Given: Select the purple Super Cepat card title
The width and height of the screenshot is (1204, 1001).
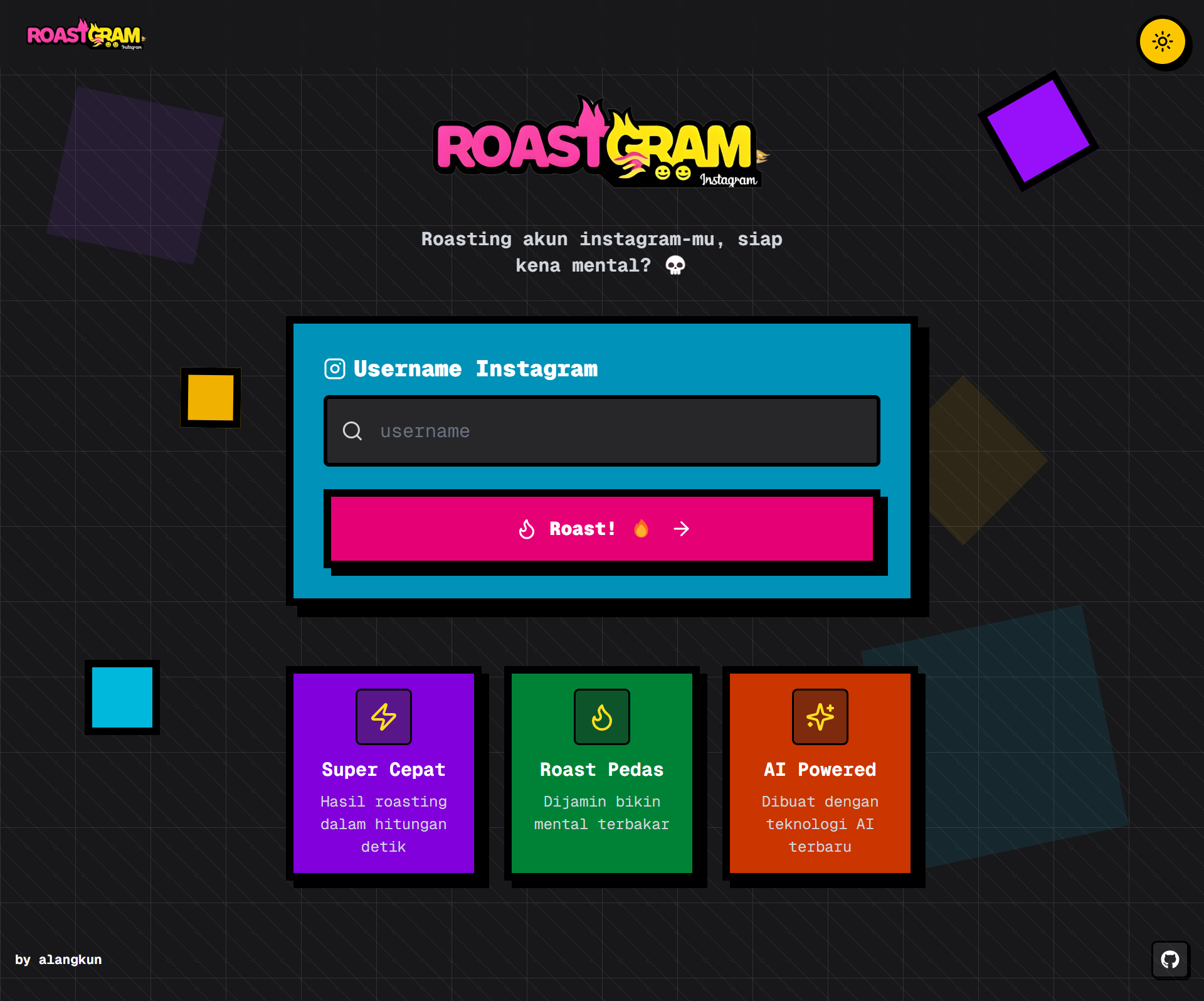Looking at the screenshot, I should (x=384, y=770).
